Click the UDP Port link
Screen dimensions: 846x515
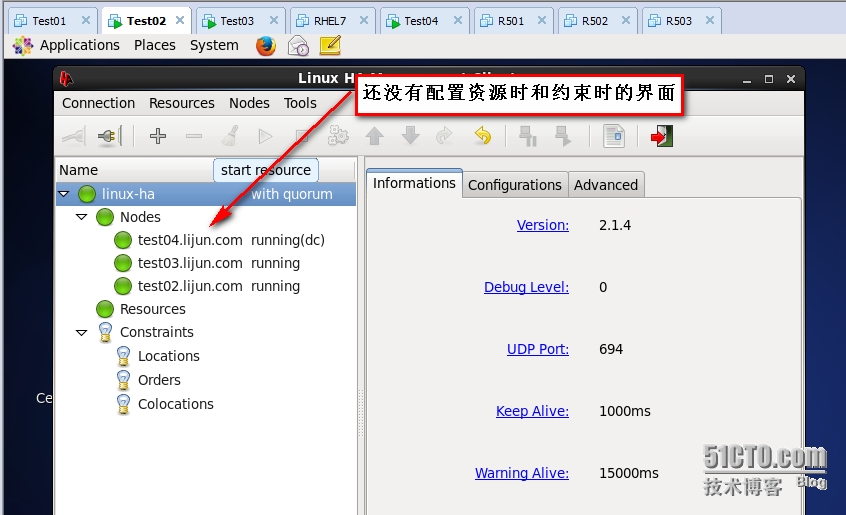tap(538, 349)
